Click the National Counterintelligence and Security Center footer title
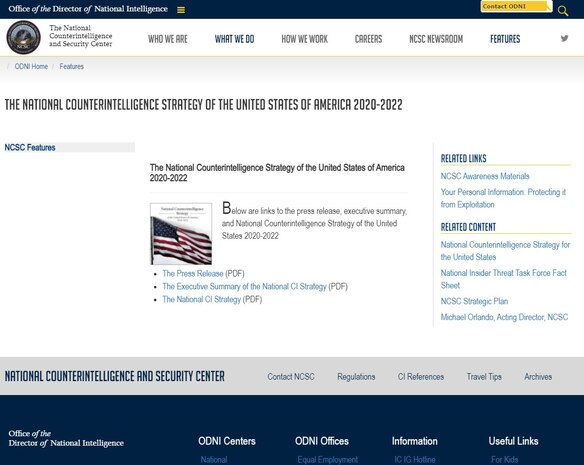The width and height of the screenshot is (584, 465). [115, 376]
